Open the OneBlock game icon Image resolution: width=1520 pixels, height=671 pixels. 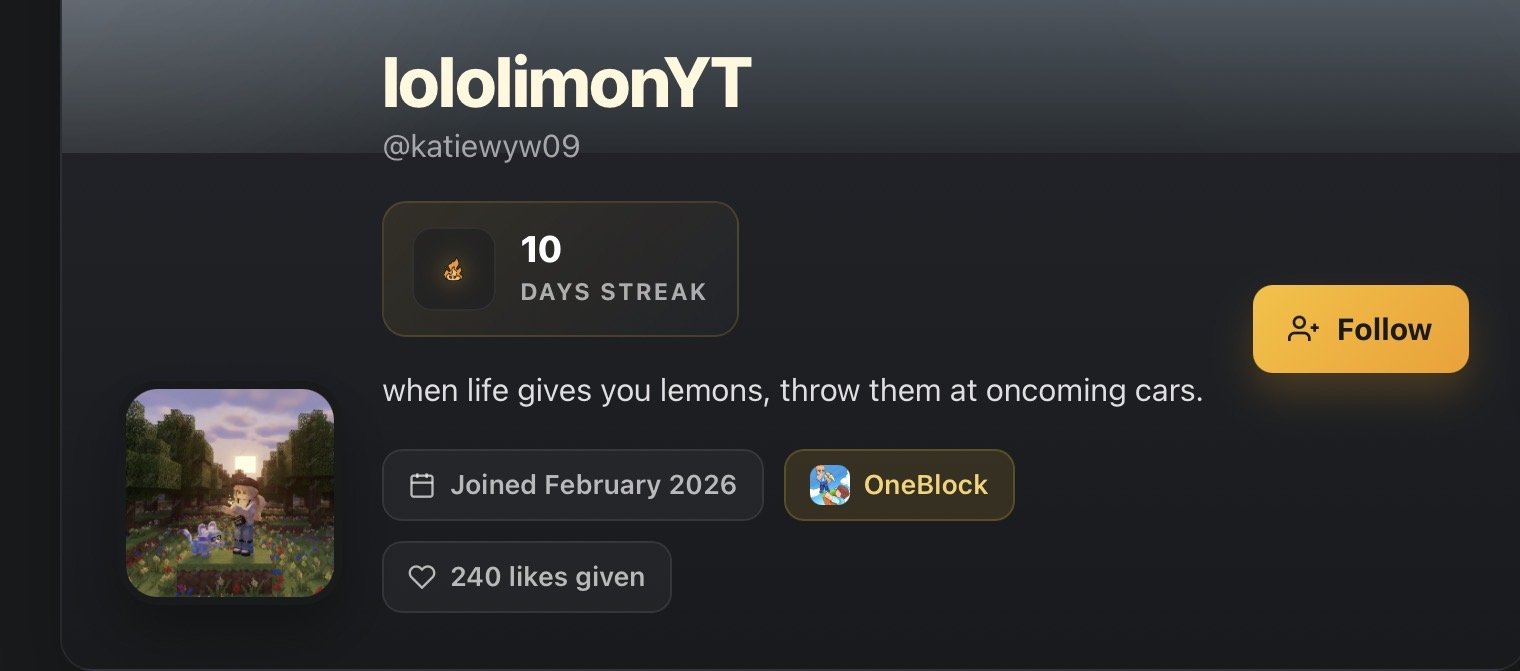click(829, 485)
